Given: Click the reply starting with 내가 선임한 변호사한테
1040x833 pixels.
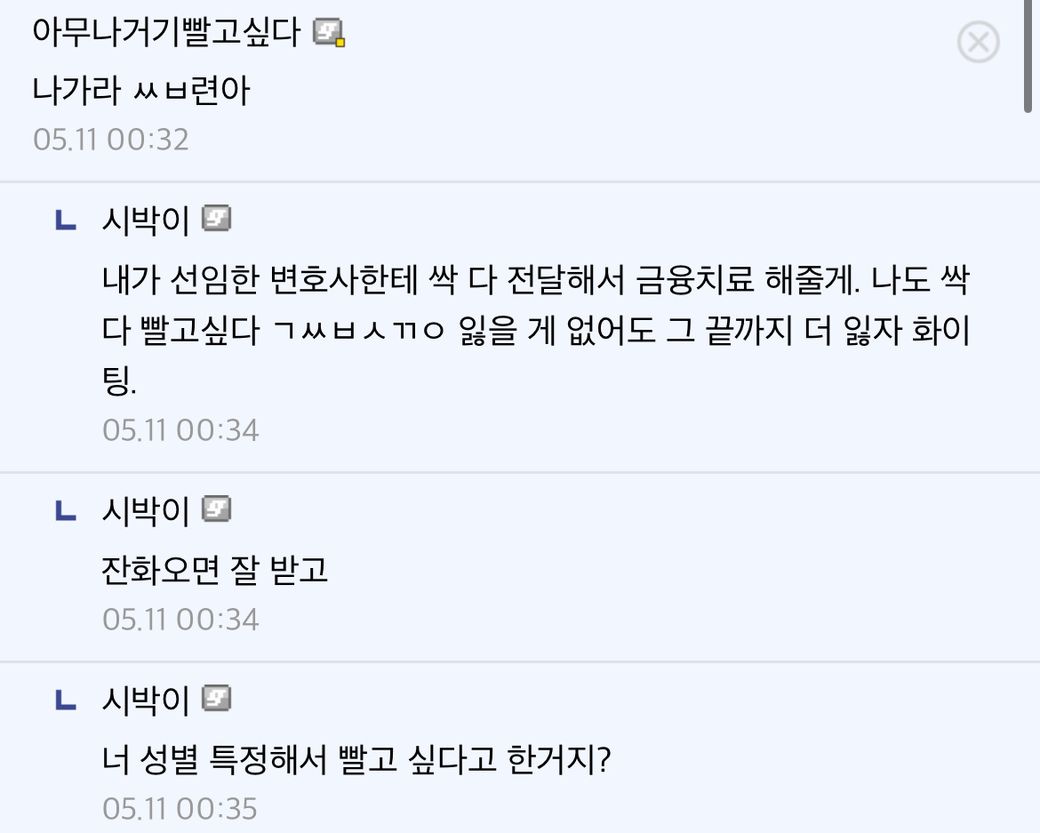Looking at the screenshot, I should point(535,330).
